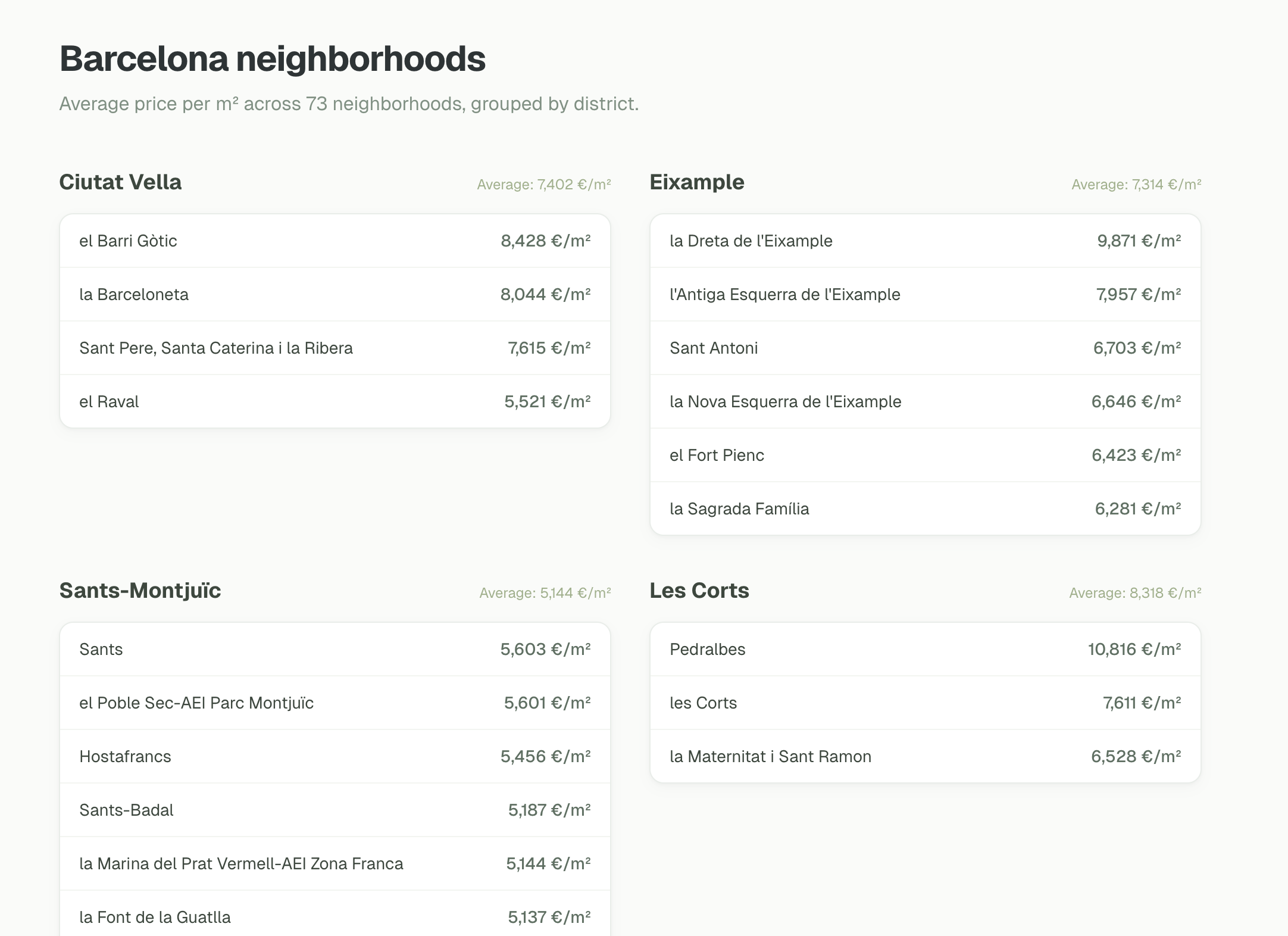Open the el Fort Pienc row

point(926,455)
